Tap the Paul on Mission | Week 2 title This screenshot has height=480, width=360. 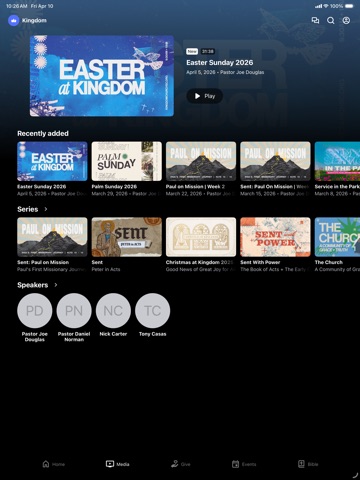click(x=195, y=187)
